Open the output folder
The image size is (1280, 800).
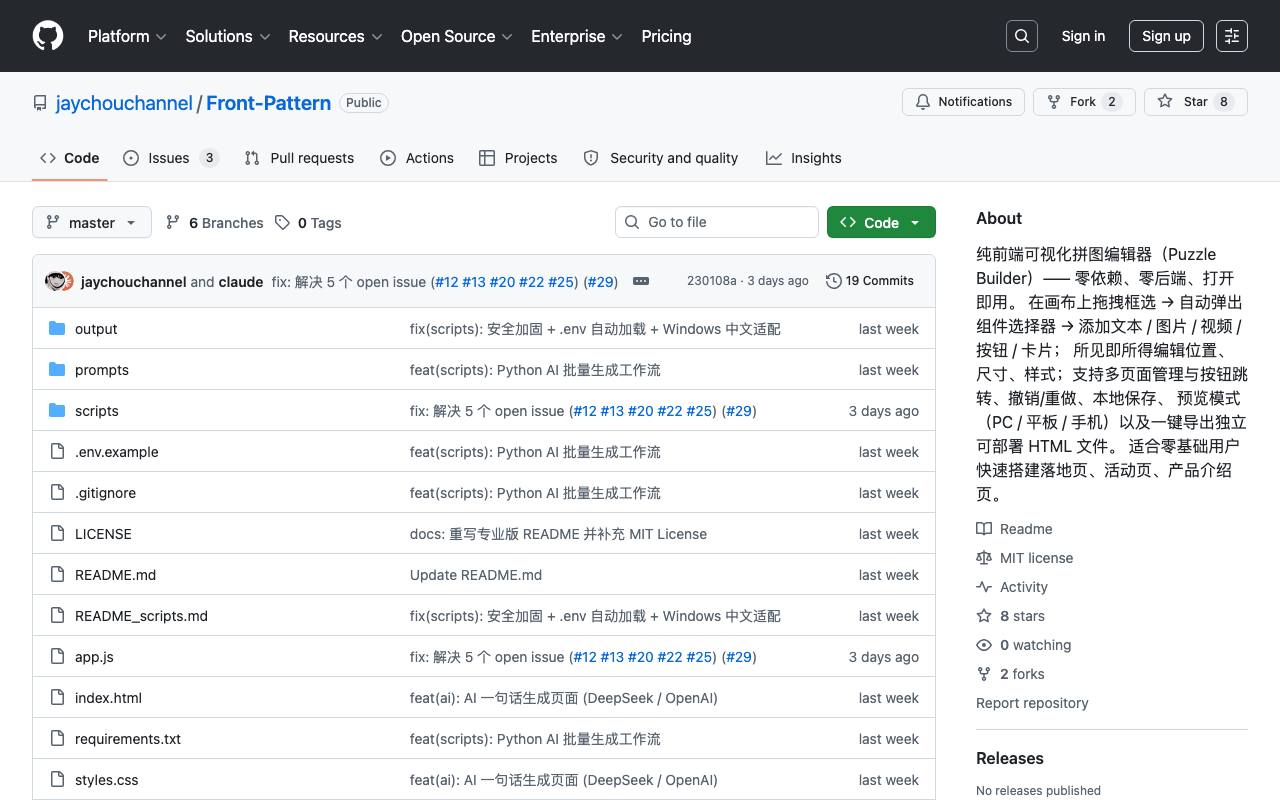(96, 329)
